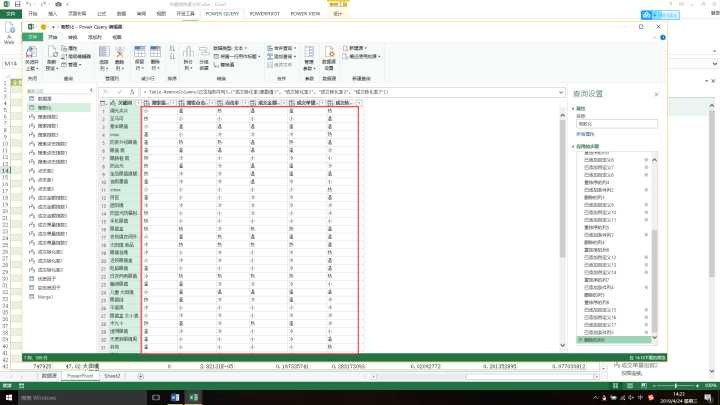720x405 pixels.
Task: Open POWER VIEW tab in Excel ribbon
Action: click(305, 14)
